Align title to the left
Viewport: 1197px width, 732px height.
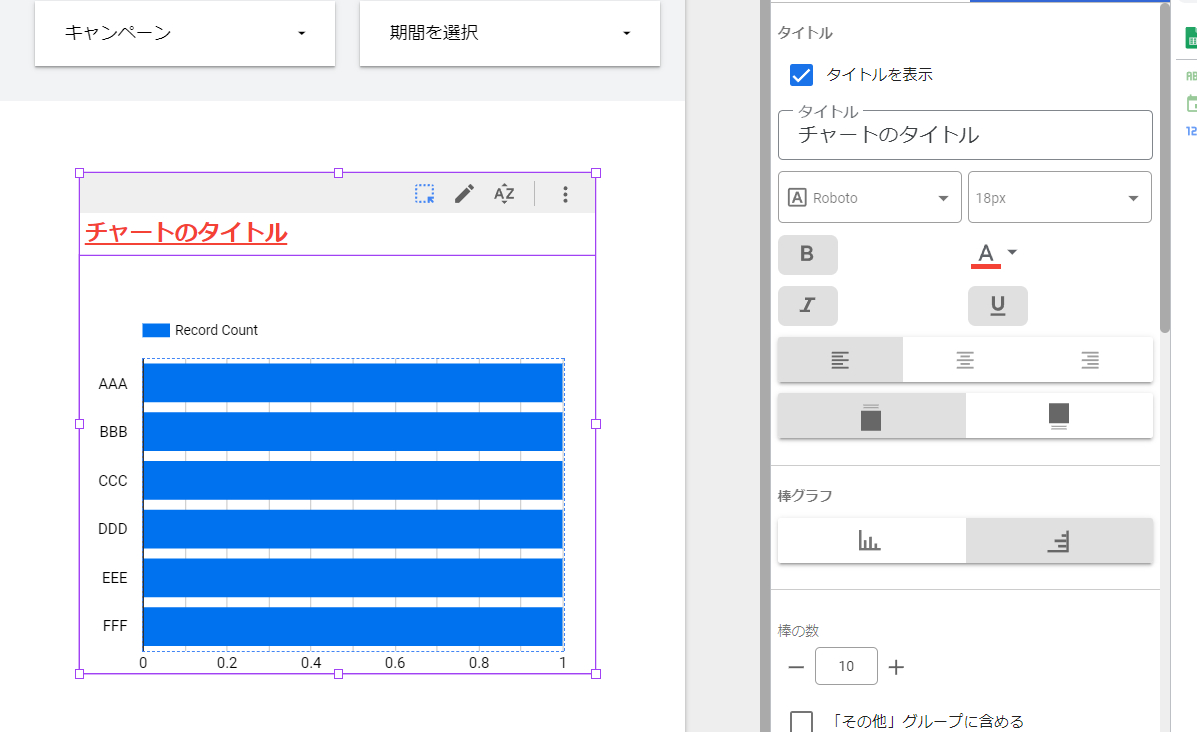[840, 360]
